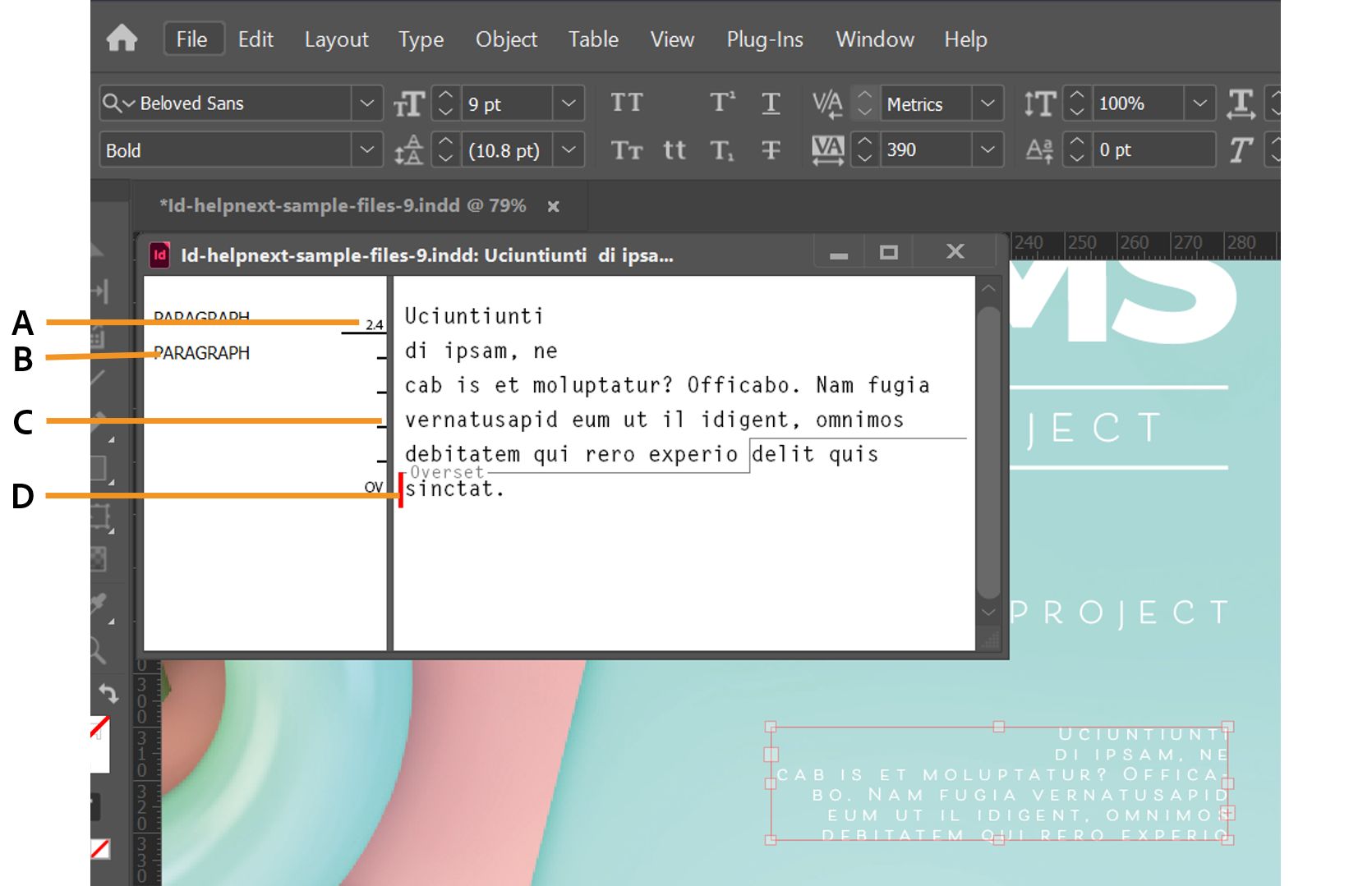
Task: Click the overset text "sinctat."
Action: 454,489
